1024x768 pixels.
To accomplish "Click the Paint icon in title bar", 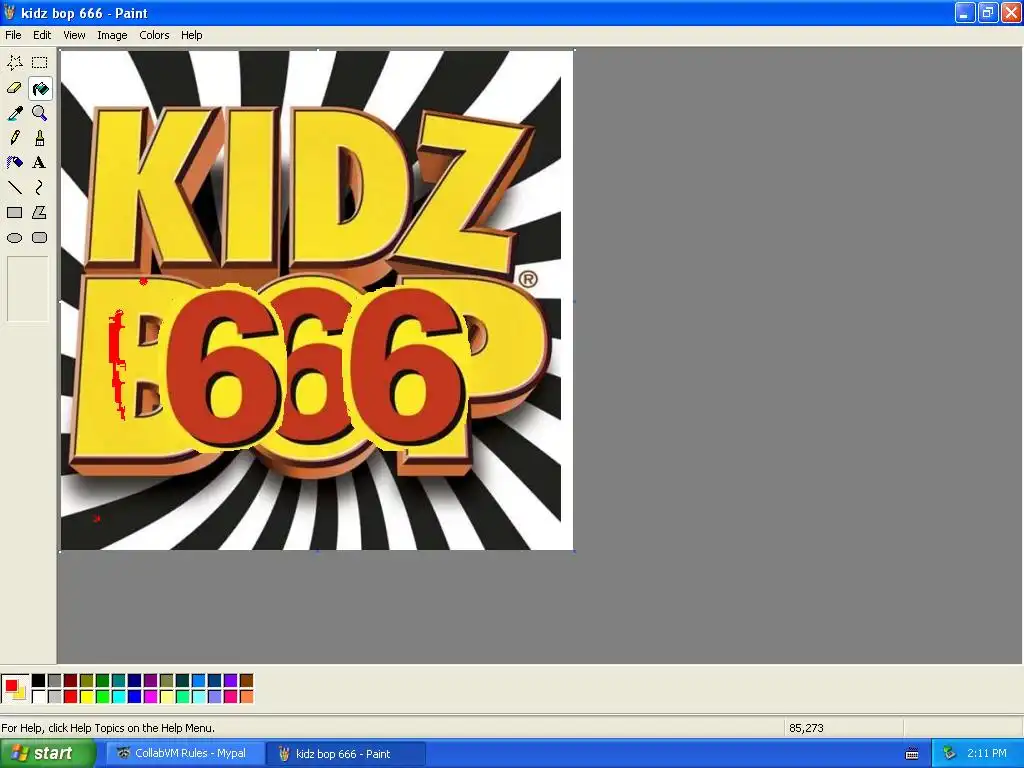I will [x=10, y=12].
